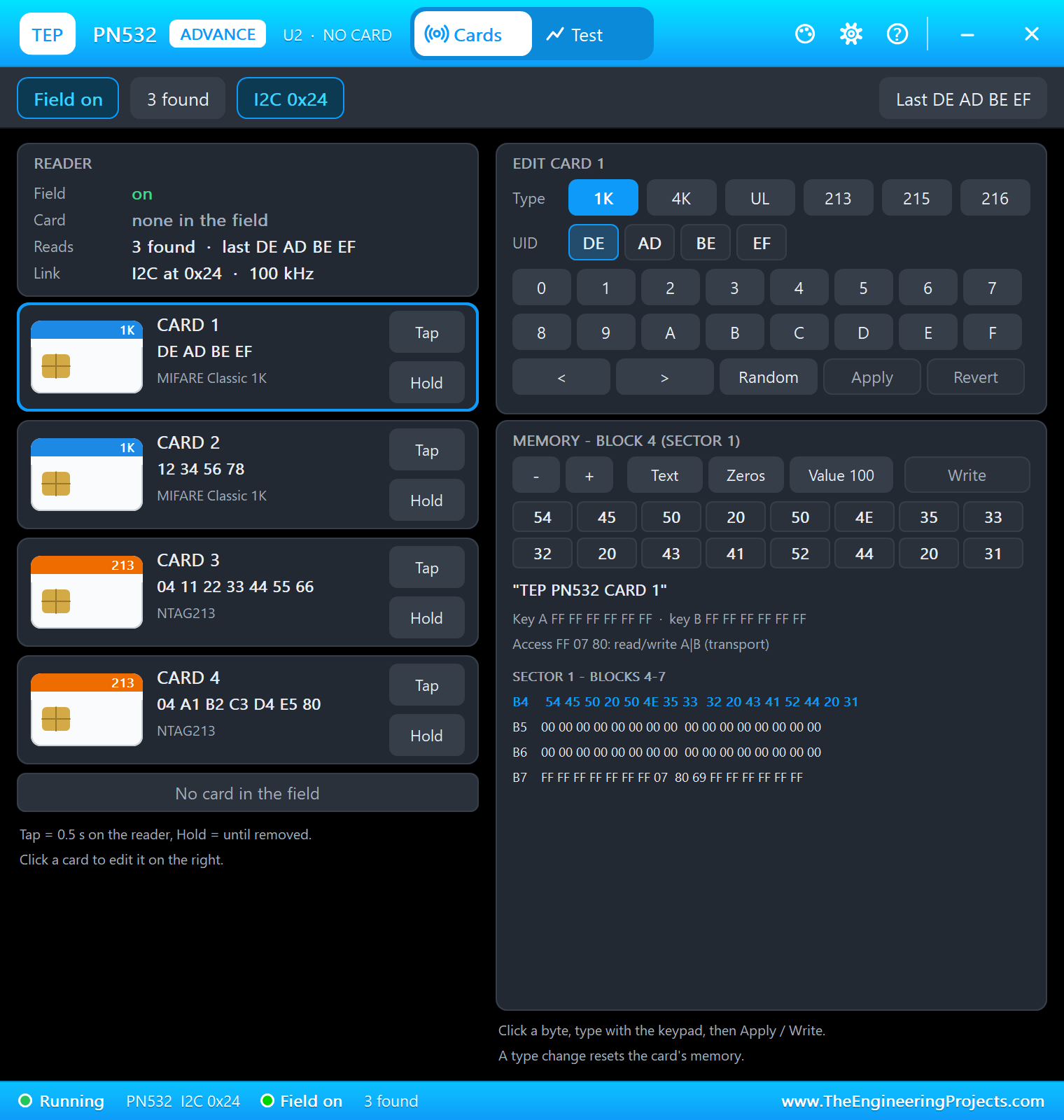Move to previous UID byte with <

click(561, 377)
